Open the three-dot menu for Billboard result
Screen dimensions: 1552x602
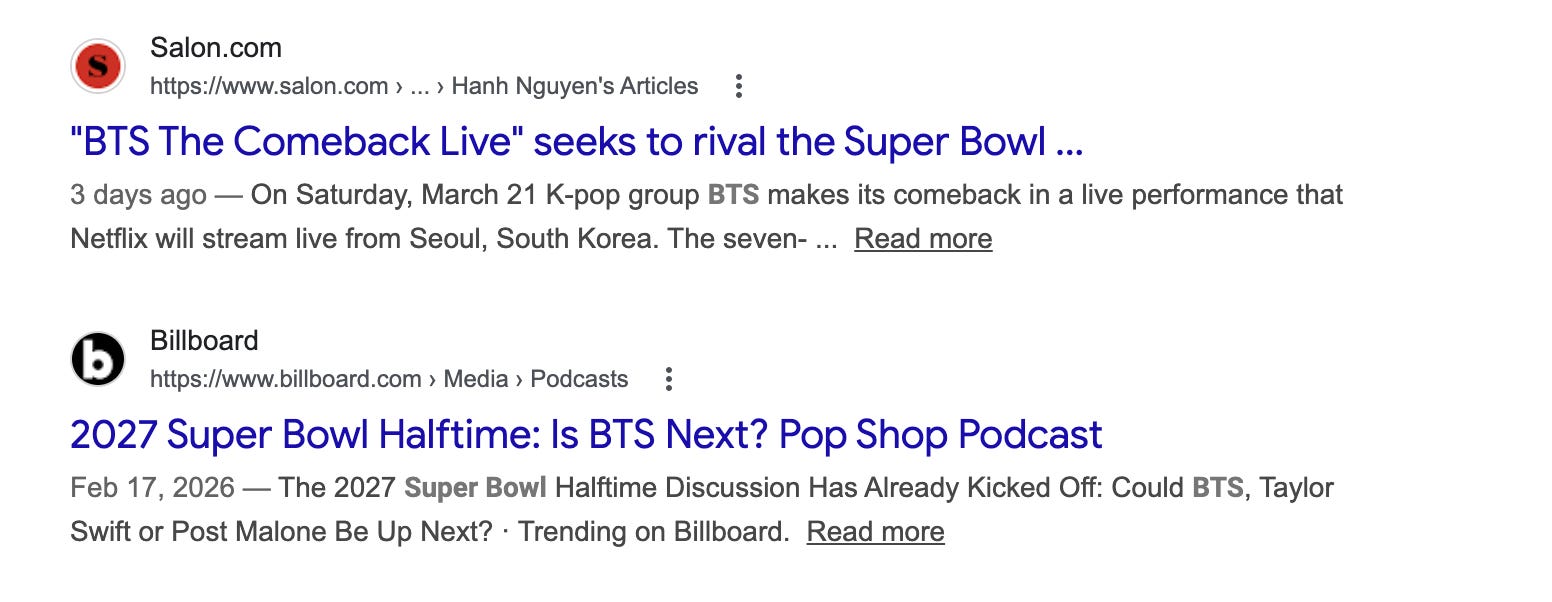tap(669, 379)
